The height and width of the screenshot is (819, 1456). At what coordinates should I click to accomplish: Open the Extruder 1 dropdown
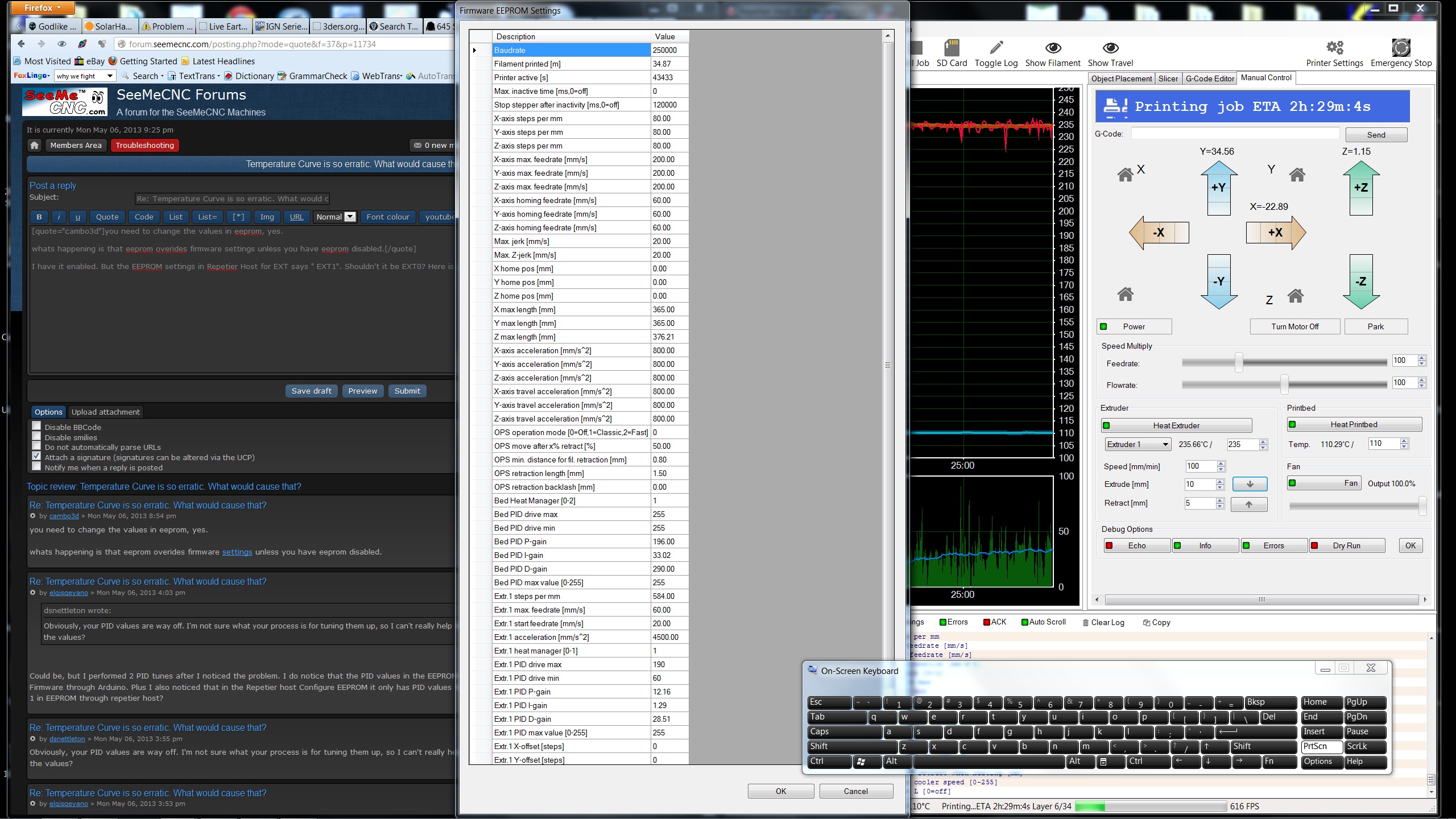pos(1137,444)
